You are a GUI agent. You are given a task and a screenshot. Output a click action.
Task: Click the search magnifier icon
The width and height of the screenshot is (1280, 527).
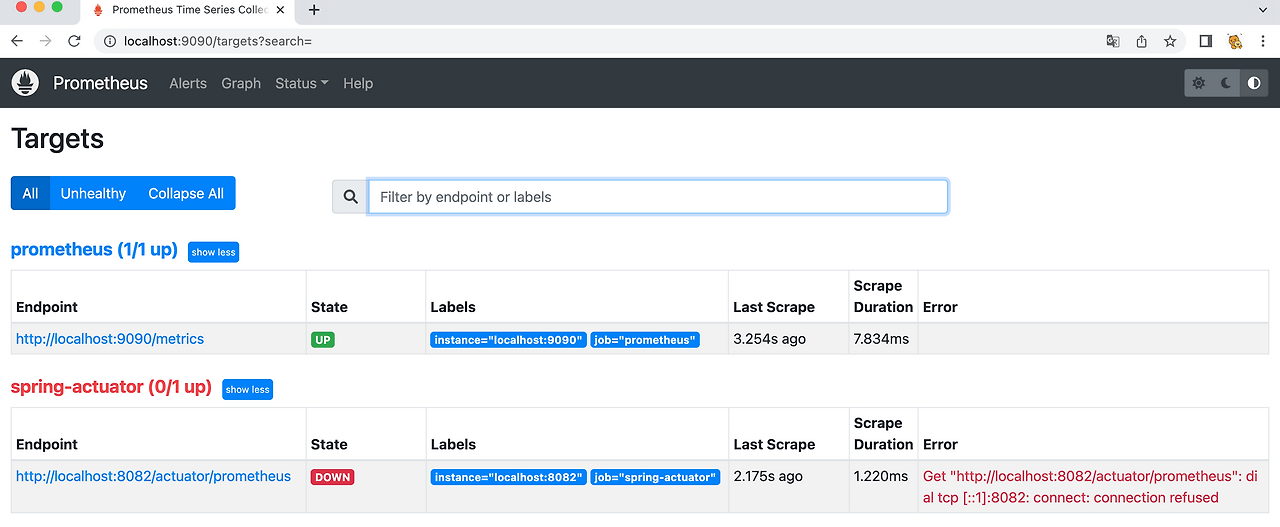[x=350, y=197]
